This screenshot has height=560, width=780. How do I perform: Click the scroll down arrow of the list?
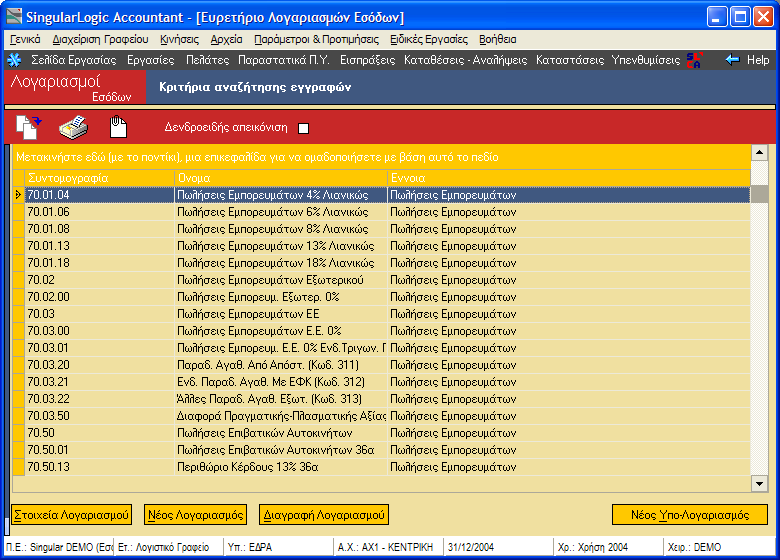759,483
